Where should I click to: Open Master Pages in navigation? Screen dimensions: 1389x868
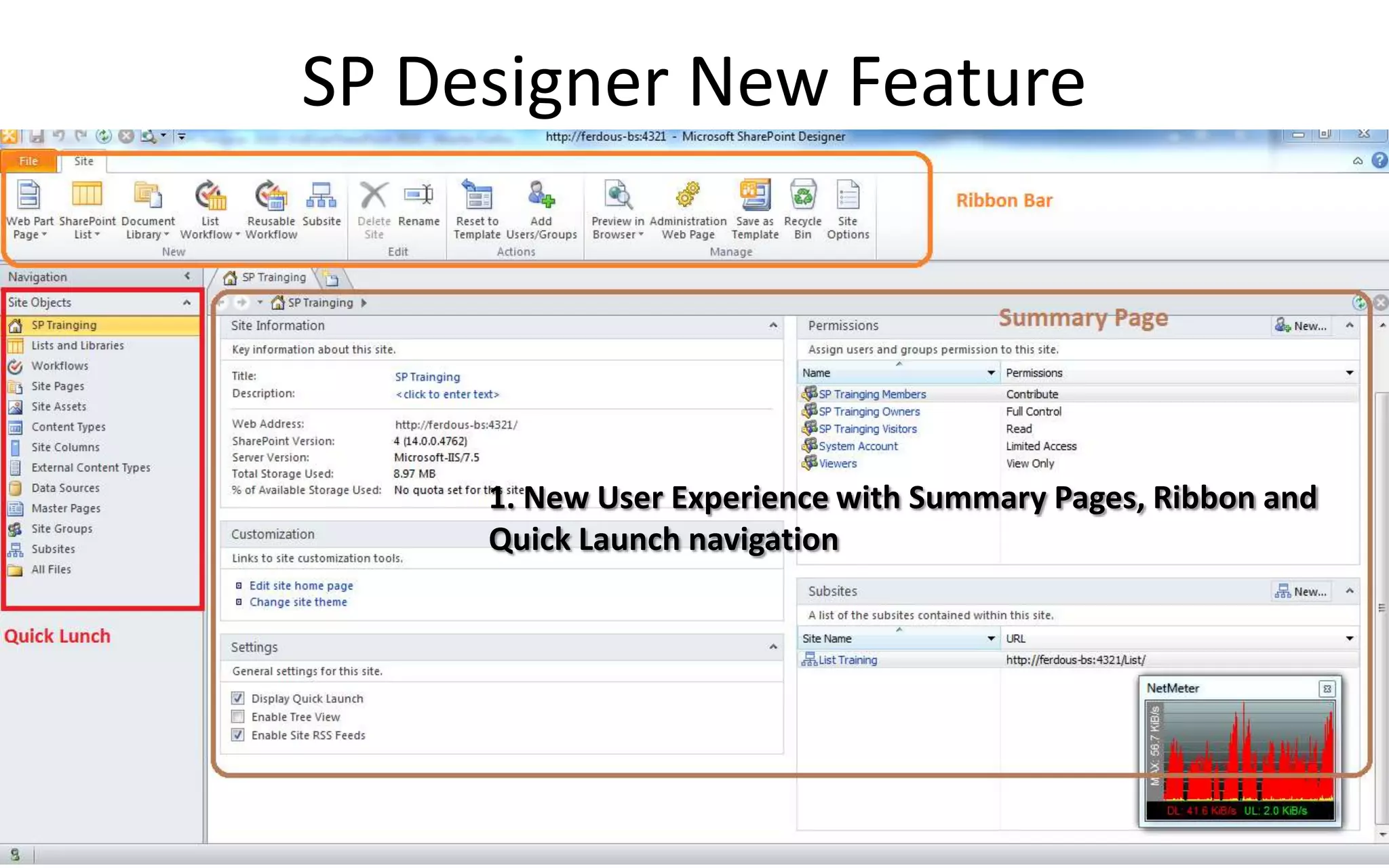click(66, 509)
